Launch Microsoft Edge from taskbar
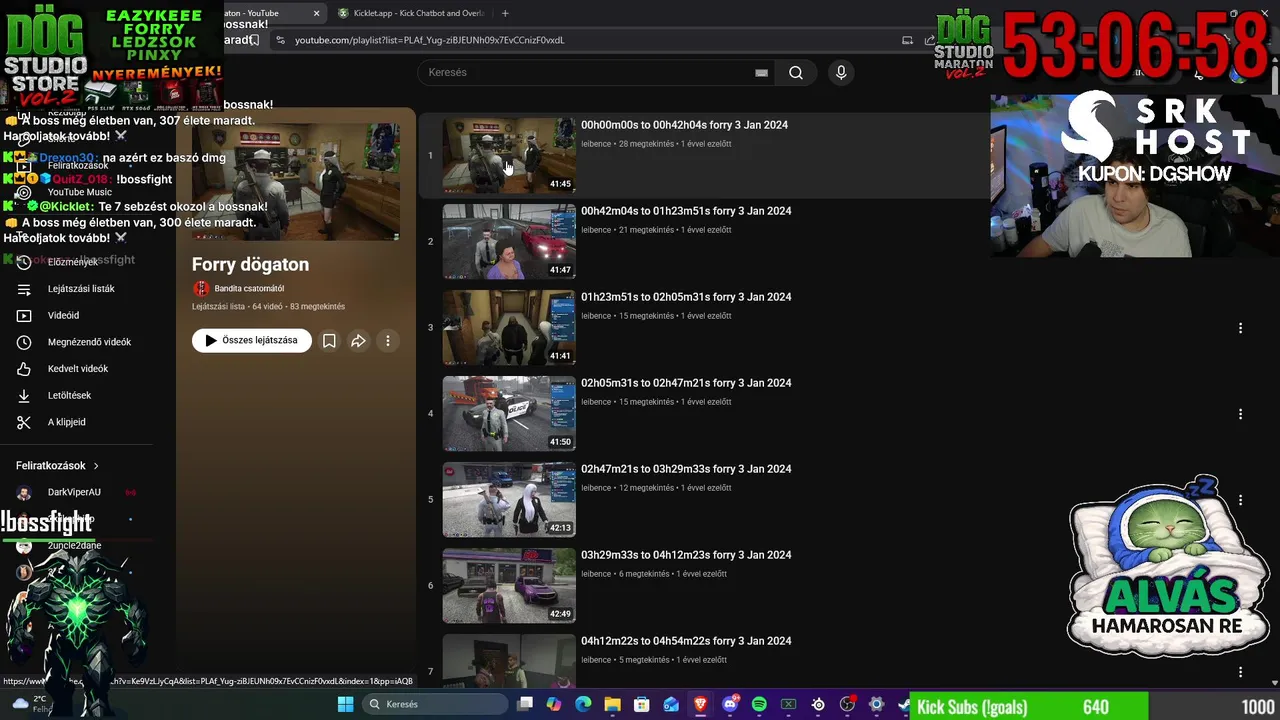1280x720 pixels. 583,704
